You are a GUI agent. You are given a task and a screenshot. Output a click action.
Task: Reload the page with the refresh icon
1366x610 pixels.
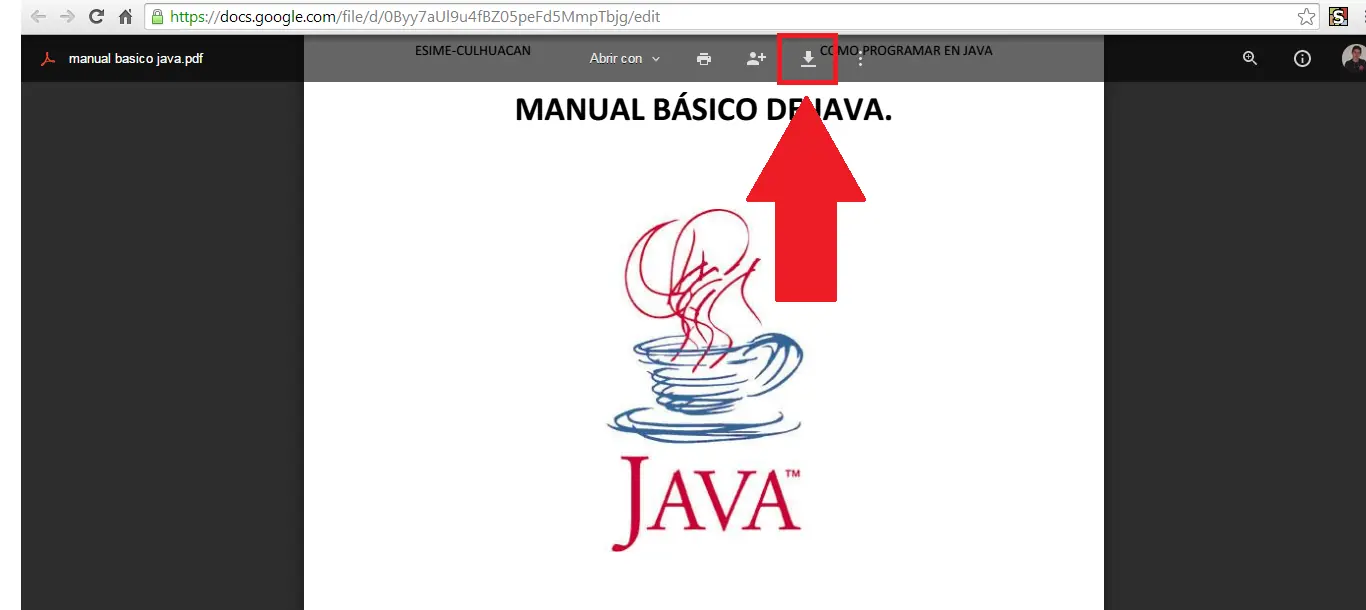97,17
